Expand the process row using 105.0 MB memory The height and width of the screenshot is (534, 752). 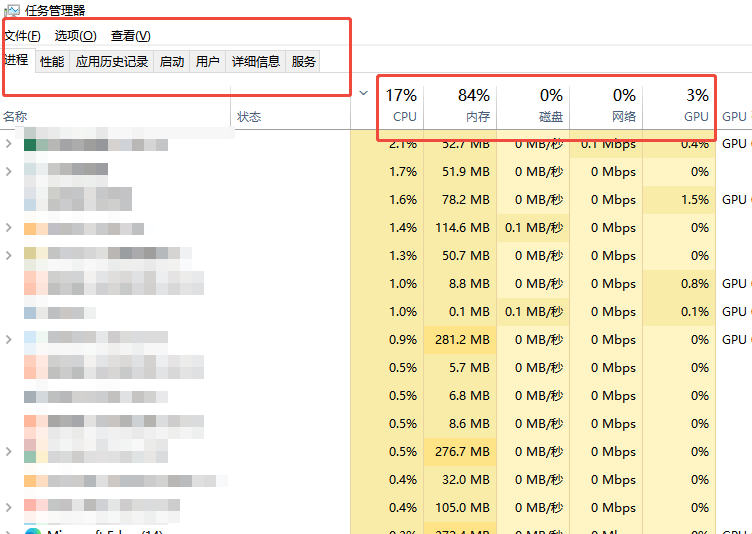[x=9, y=508]
